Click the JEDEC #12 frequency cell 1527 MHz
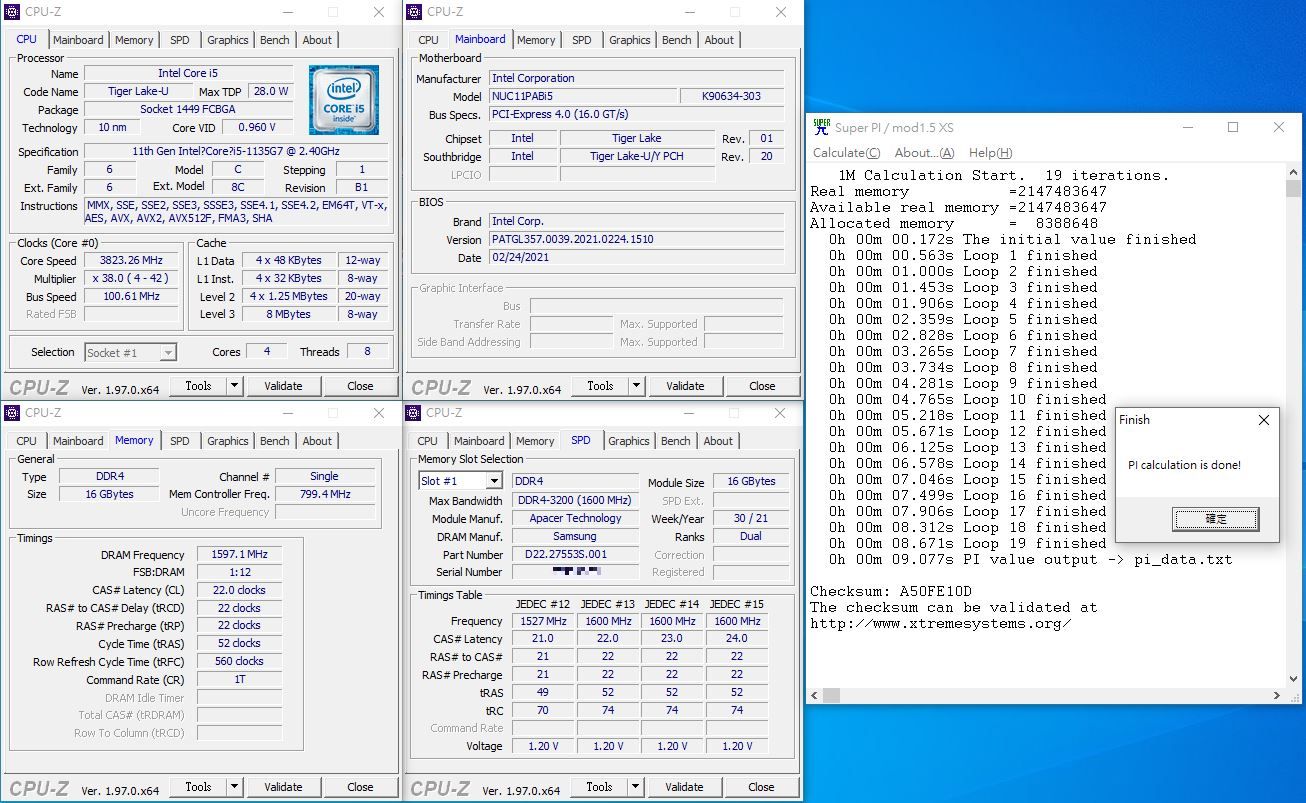Viewport: 1306px width, 803px height. [543, 621]
